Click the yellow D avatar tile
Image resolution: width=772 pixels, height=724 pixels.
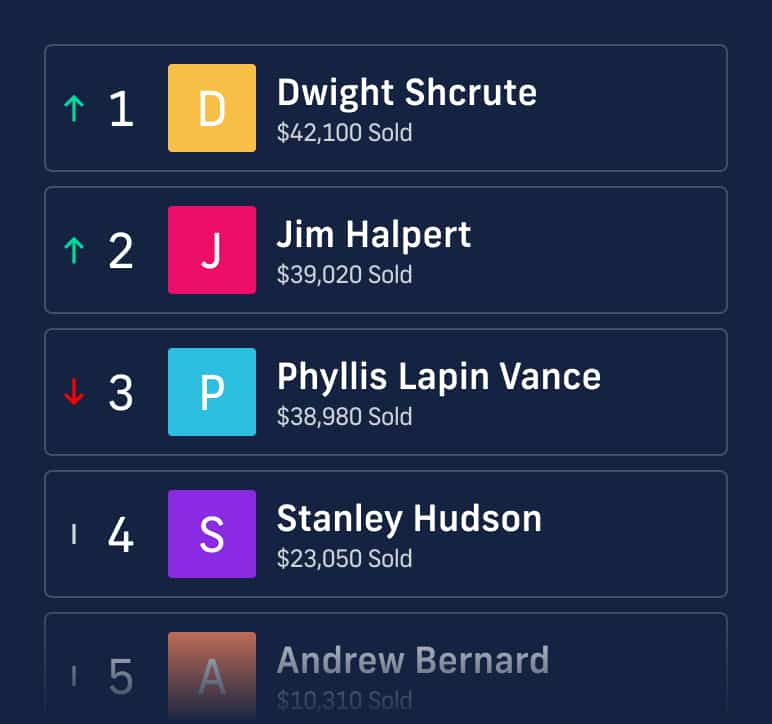[212, 108]
